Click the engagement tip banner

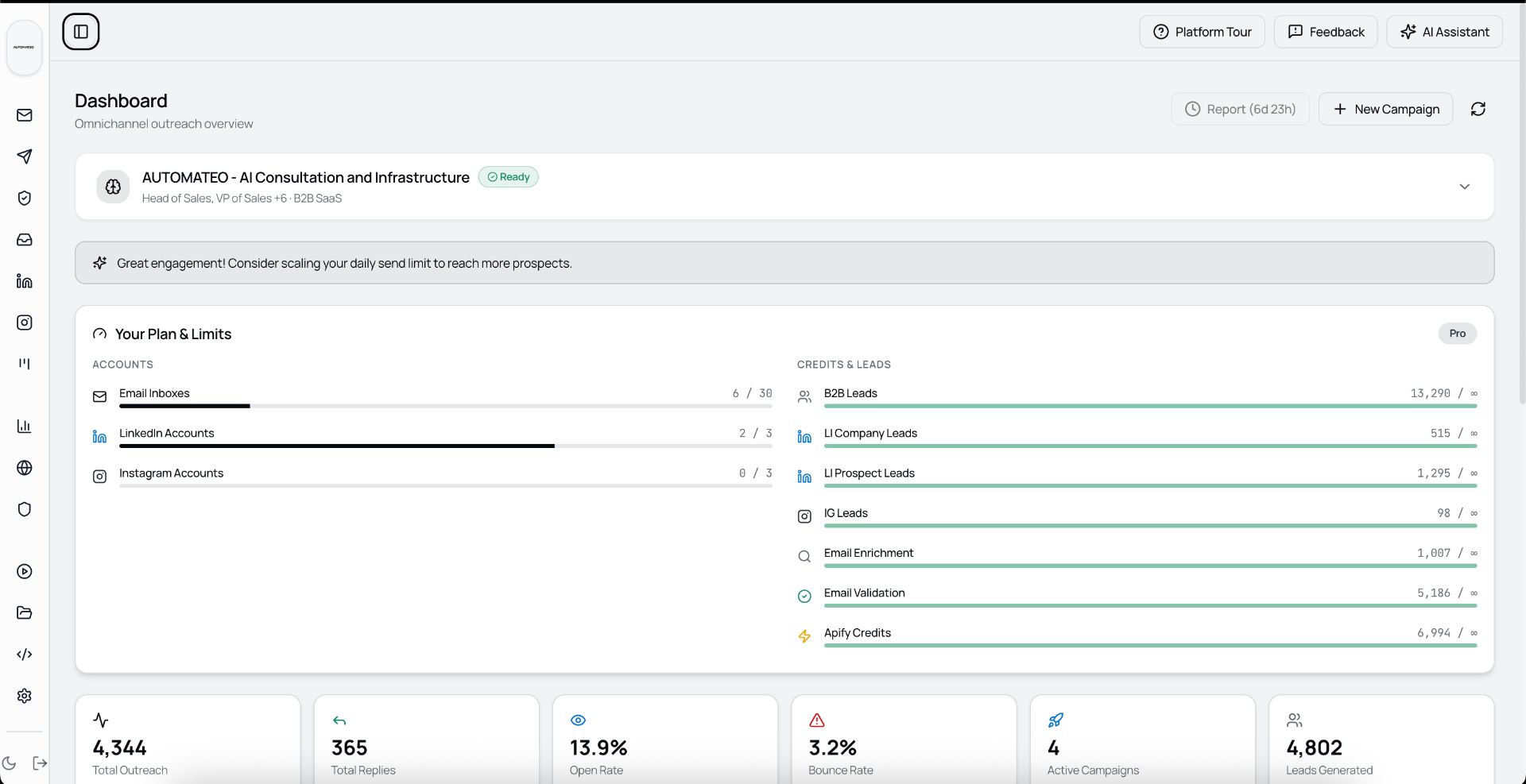[x=784, y=263]
